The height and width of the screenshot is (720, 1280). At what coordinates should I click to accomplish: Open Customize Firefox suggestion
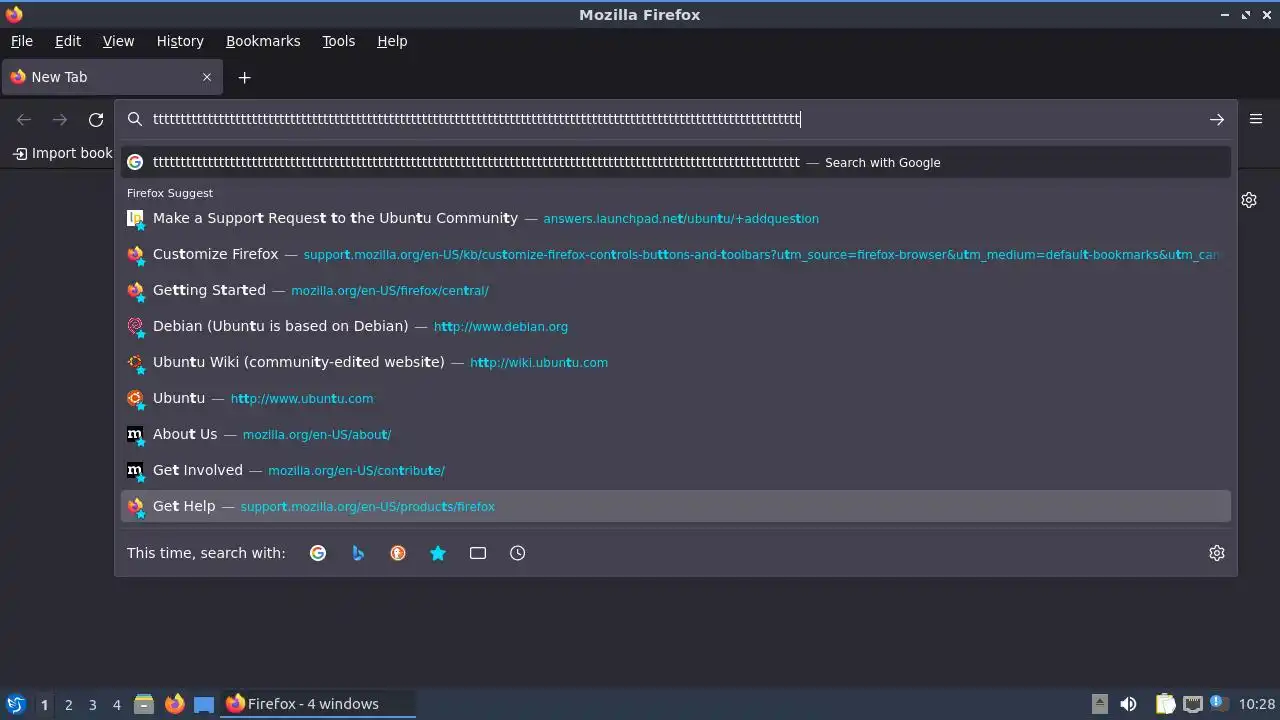pos(676,254)
